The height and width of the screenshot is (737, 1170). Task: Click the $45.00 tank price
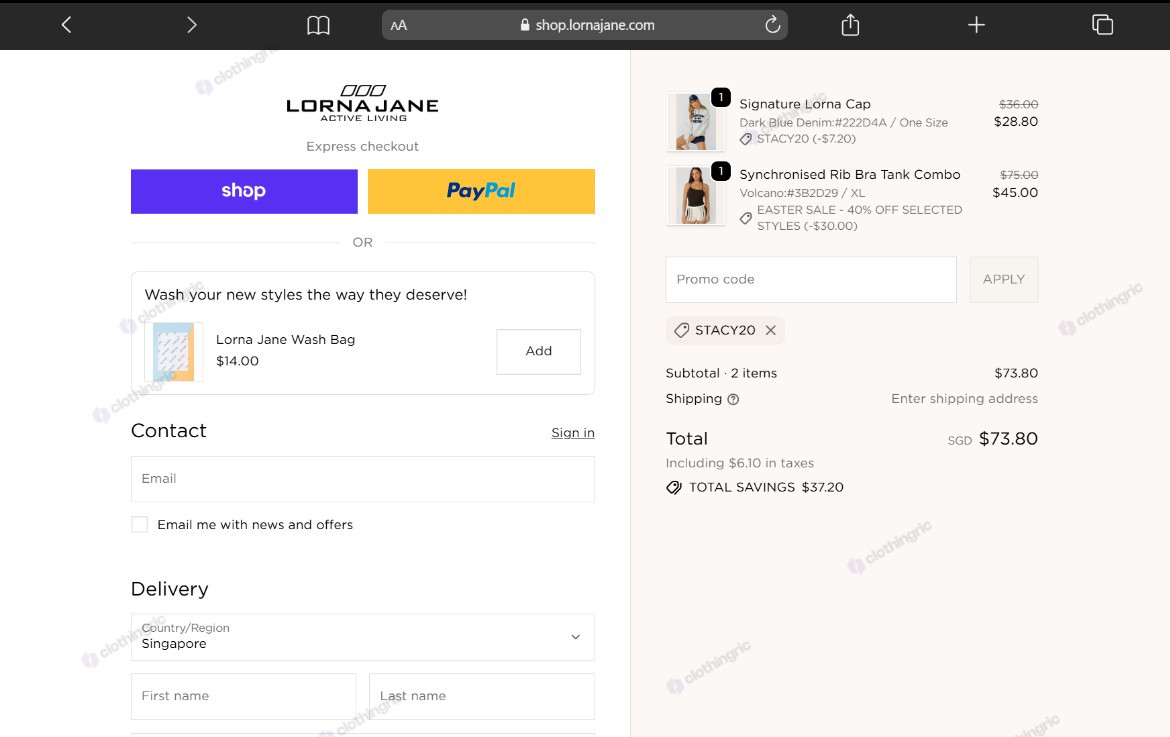click(1015, 192)
